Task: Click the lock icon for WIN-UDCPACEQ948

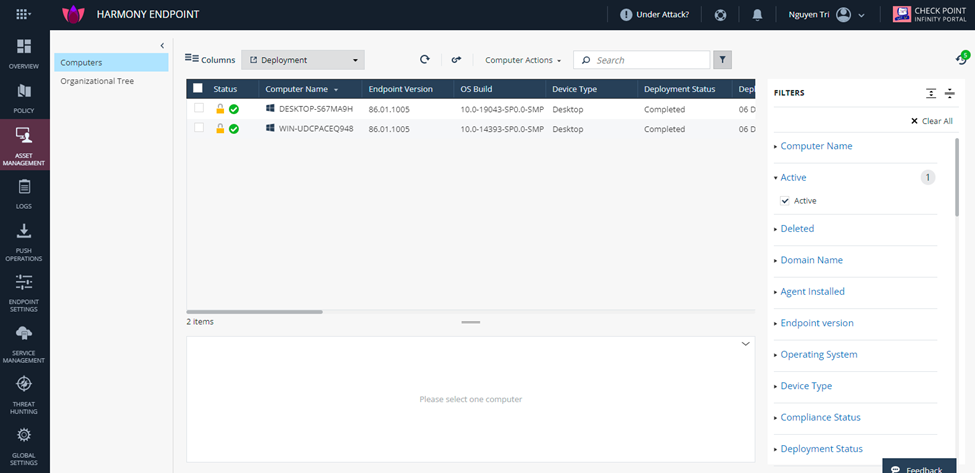Action: [220, 129]
